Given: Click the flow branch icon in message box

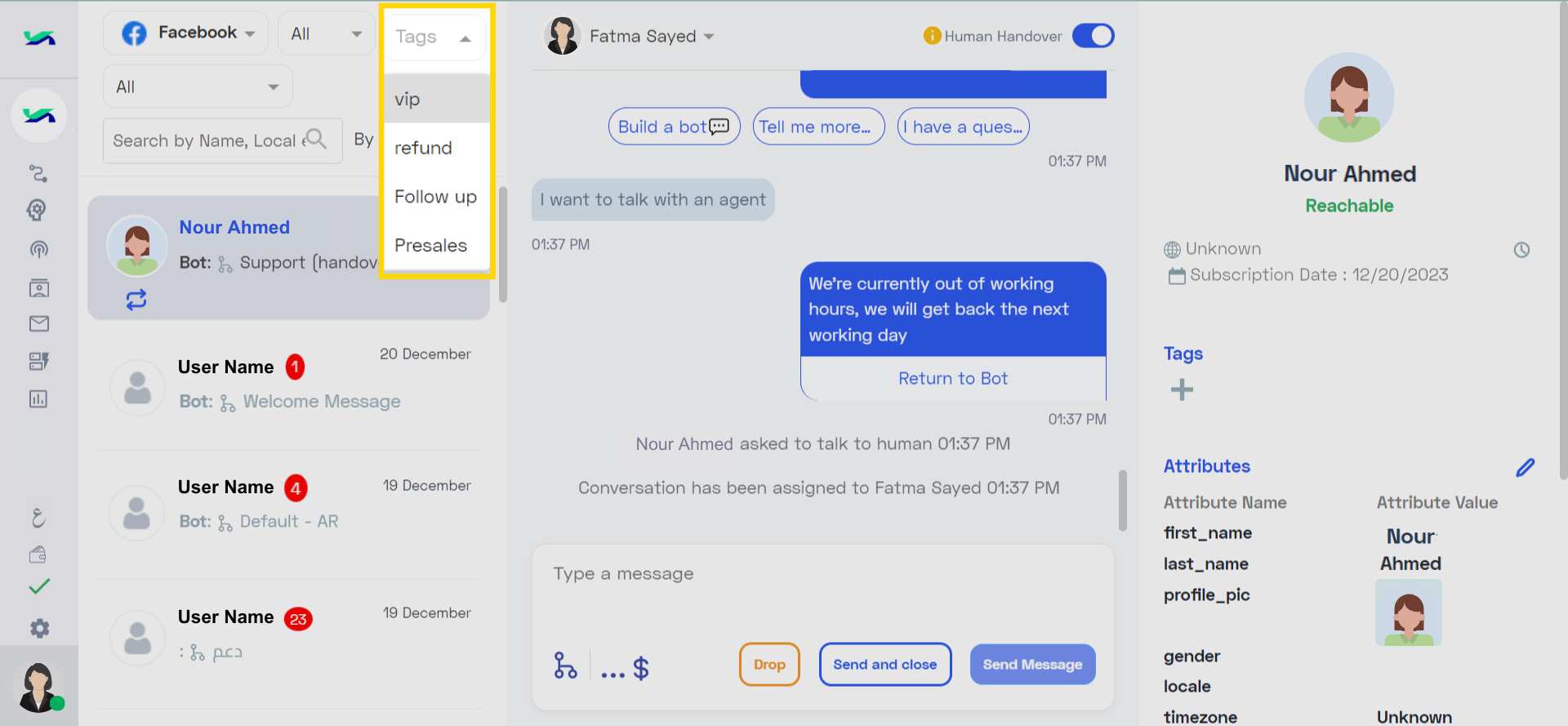Looking at the screenshot, I should [565, 665].
